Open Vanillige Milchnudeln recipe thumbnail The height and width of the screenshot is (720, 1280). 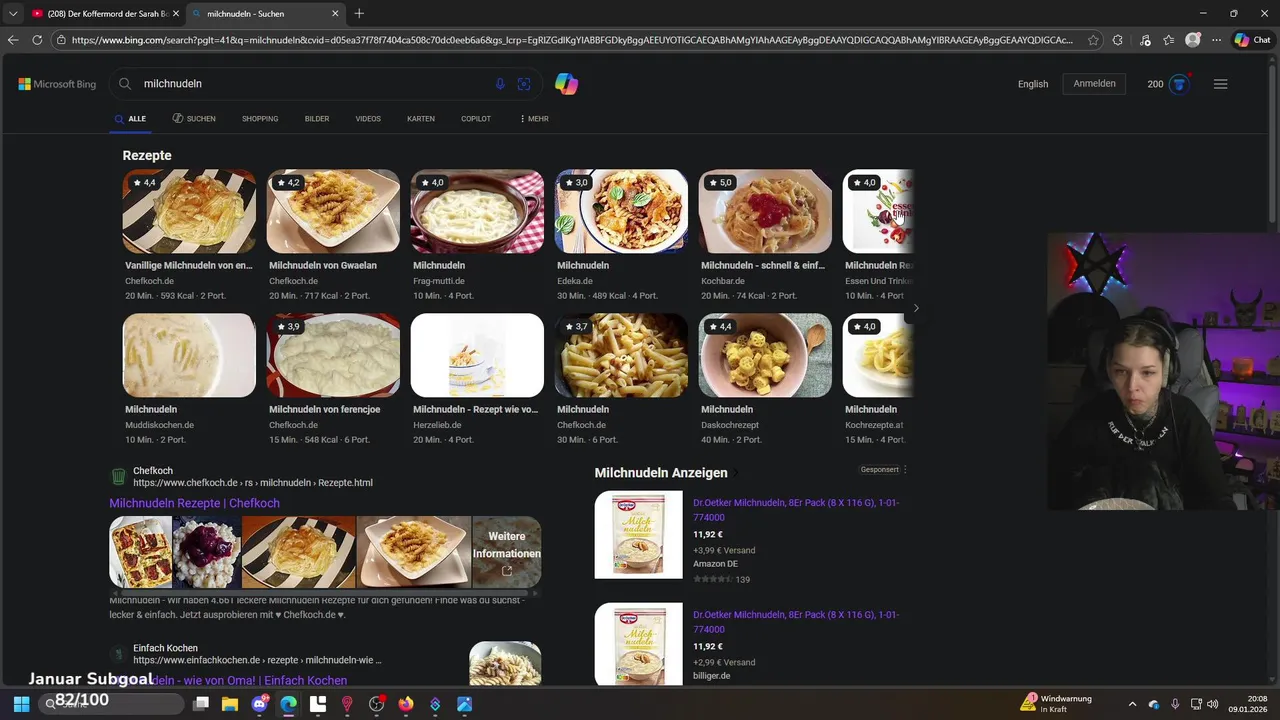(x=189, y=211)
